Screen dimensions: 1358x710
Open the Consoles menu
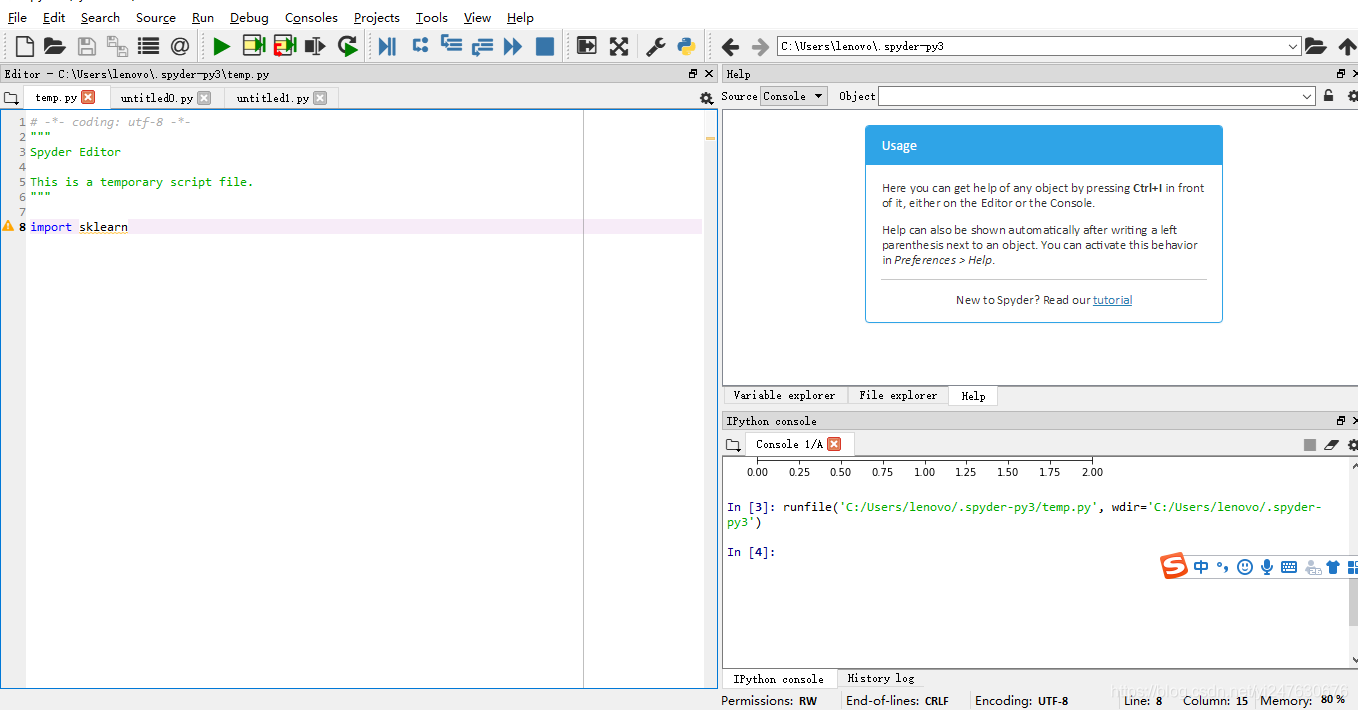[311, 17]
